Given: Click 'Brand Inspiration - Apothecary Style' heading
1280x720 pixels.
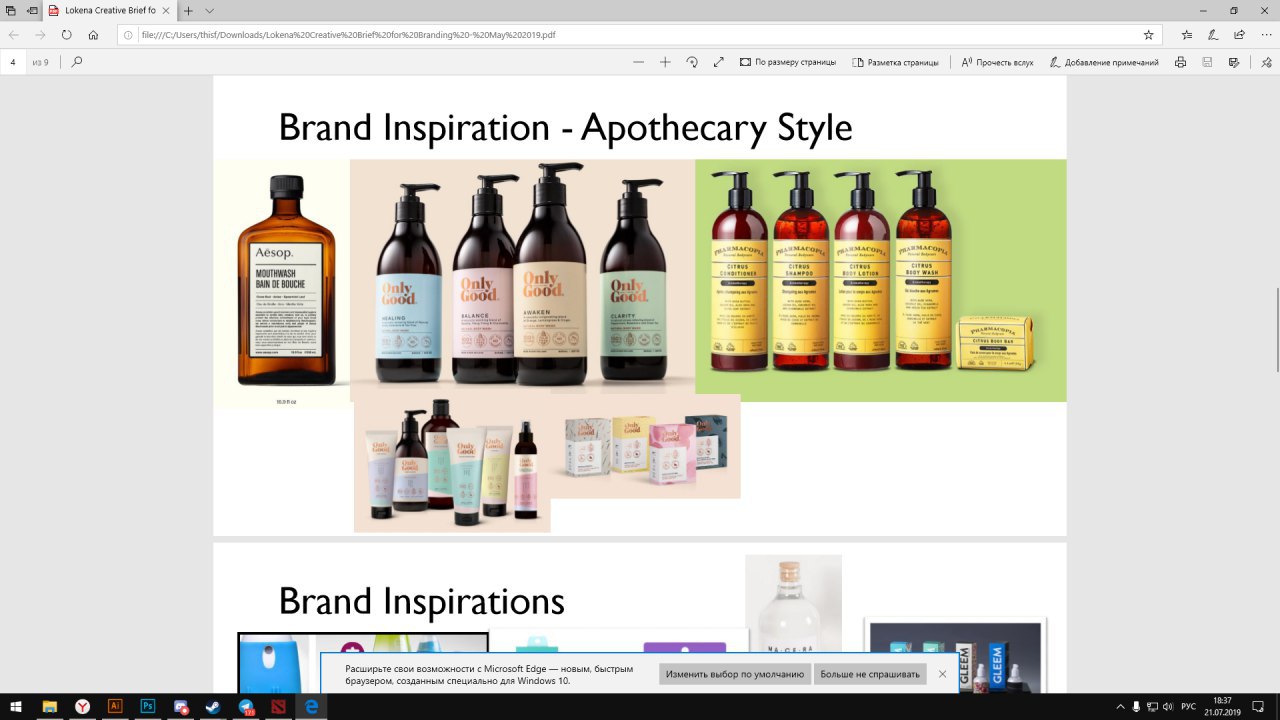Looking at the screenshot, I should tap(565, 128).
